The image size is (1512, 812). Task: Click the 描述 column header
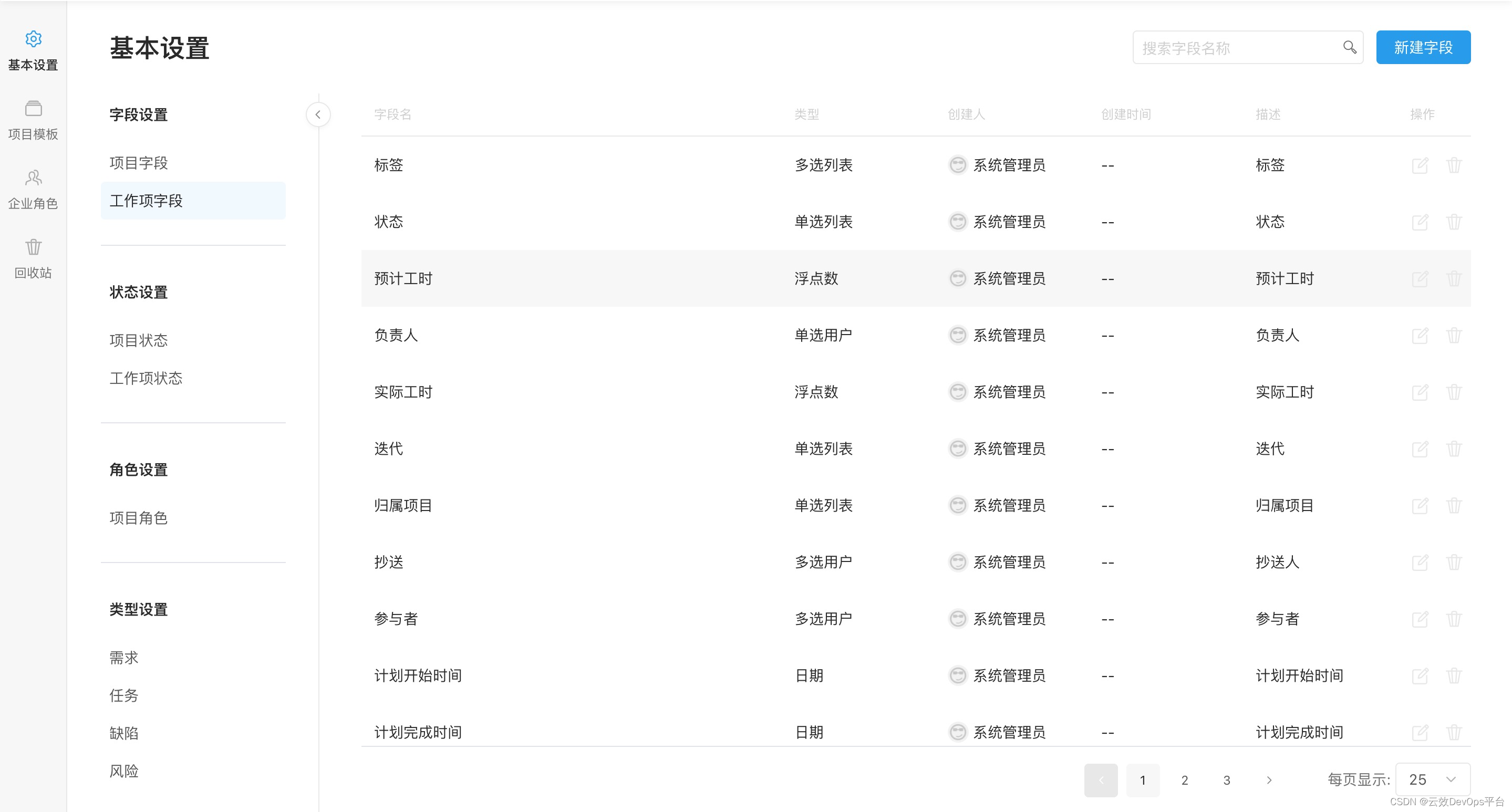pyautogui.click(x=1268, y=114)
